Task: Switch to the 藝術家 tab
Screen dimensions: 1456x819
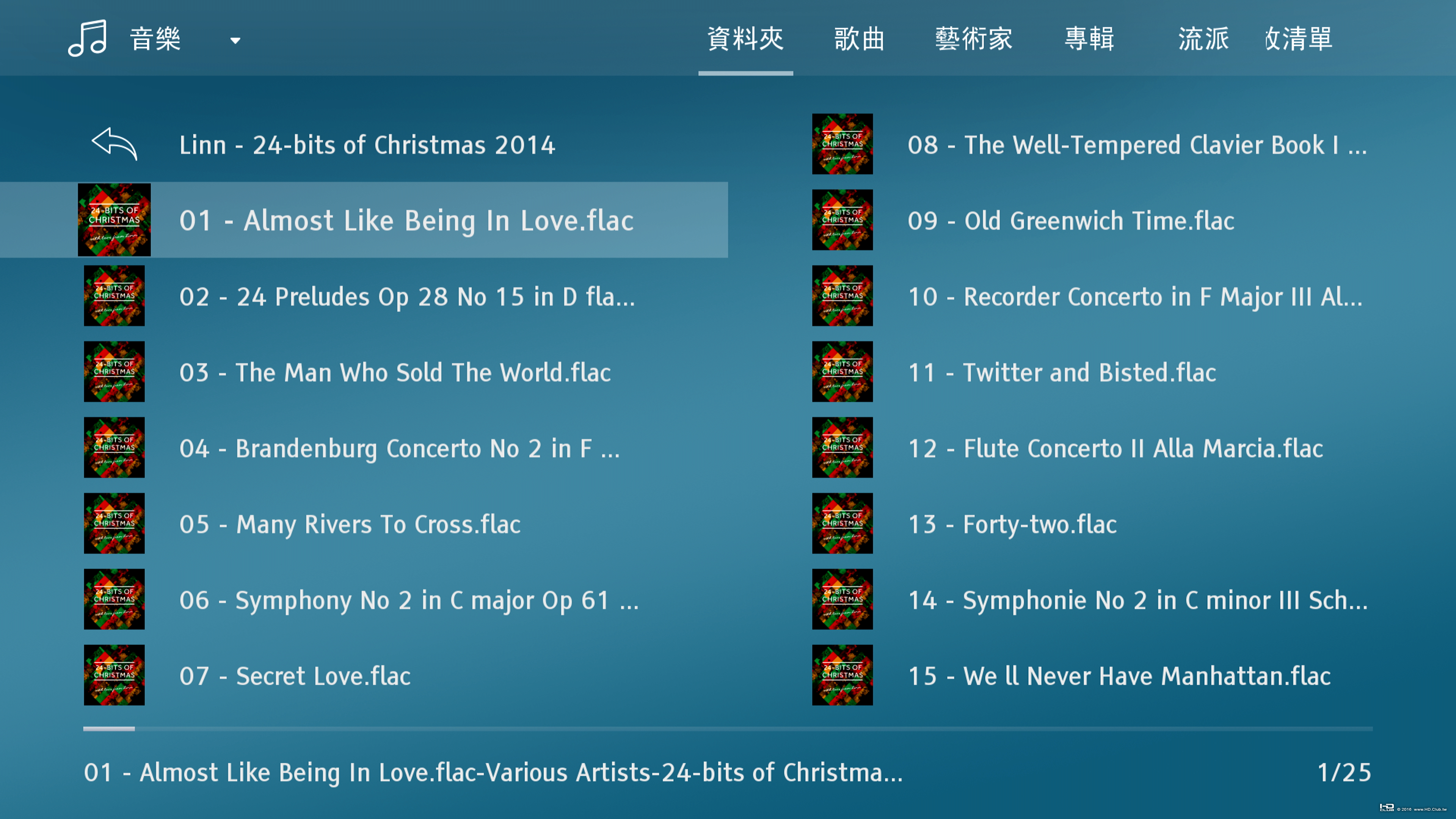Action: (973, 39)
